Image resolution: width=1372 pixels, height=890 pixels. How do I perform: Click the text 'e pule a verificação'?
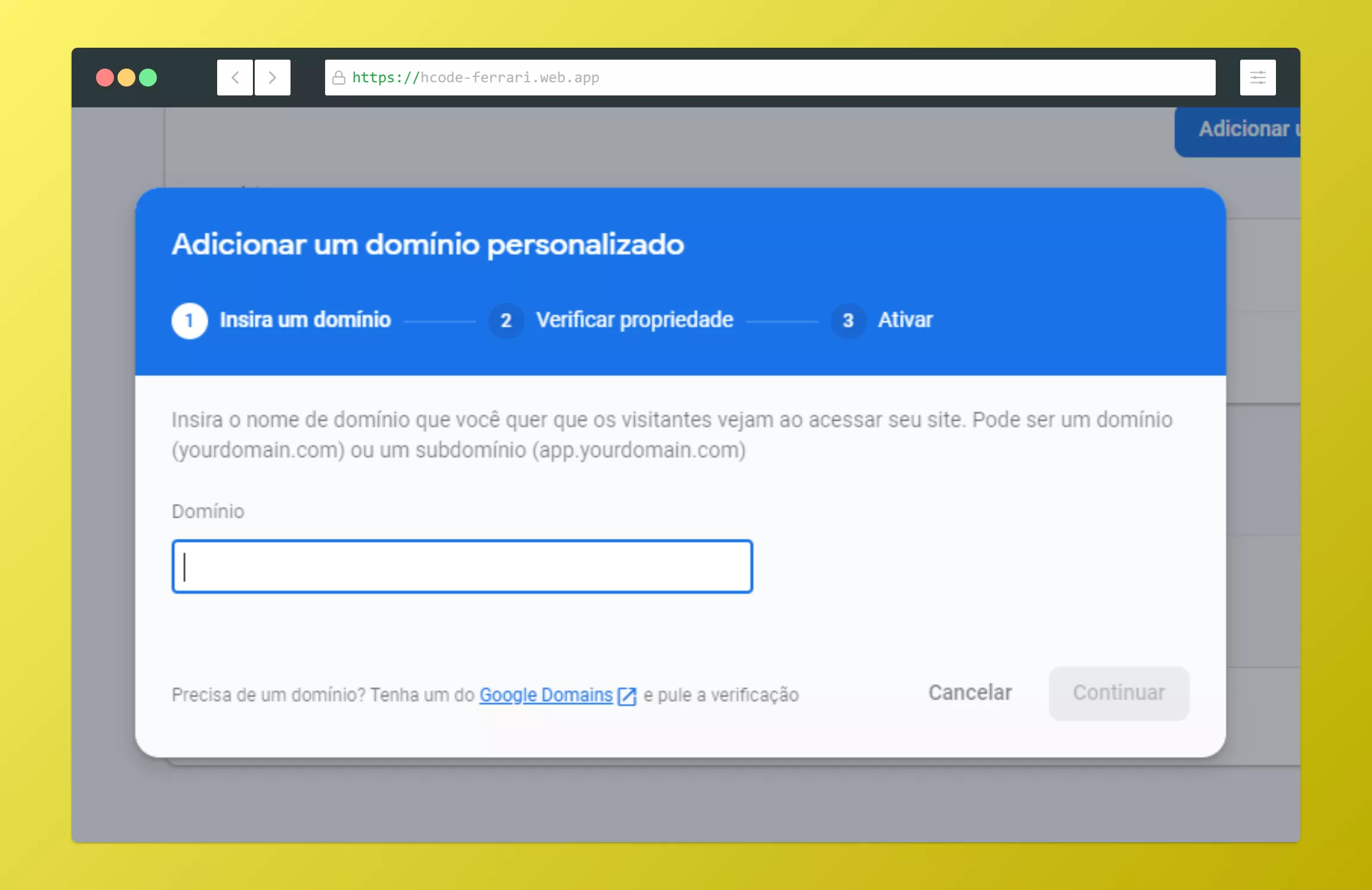click(x=721, y=695)
